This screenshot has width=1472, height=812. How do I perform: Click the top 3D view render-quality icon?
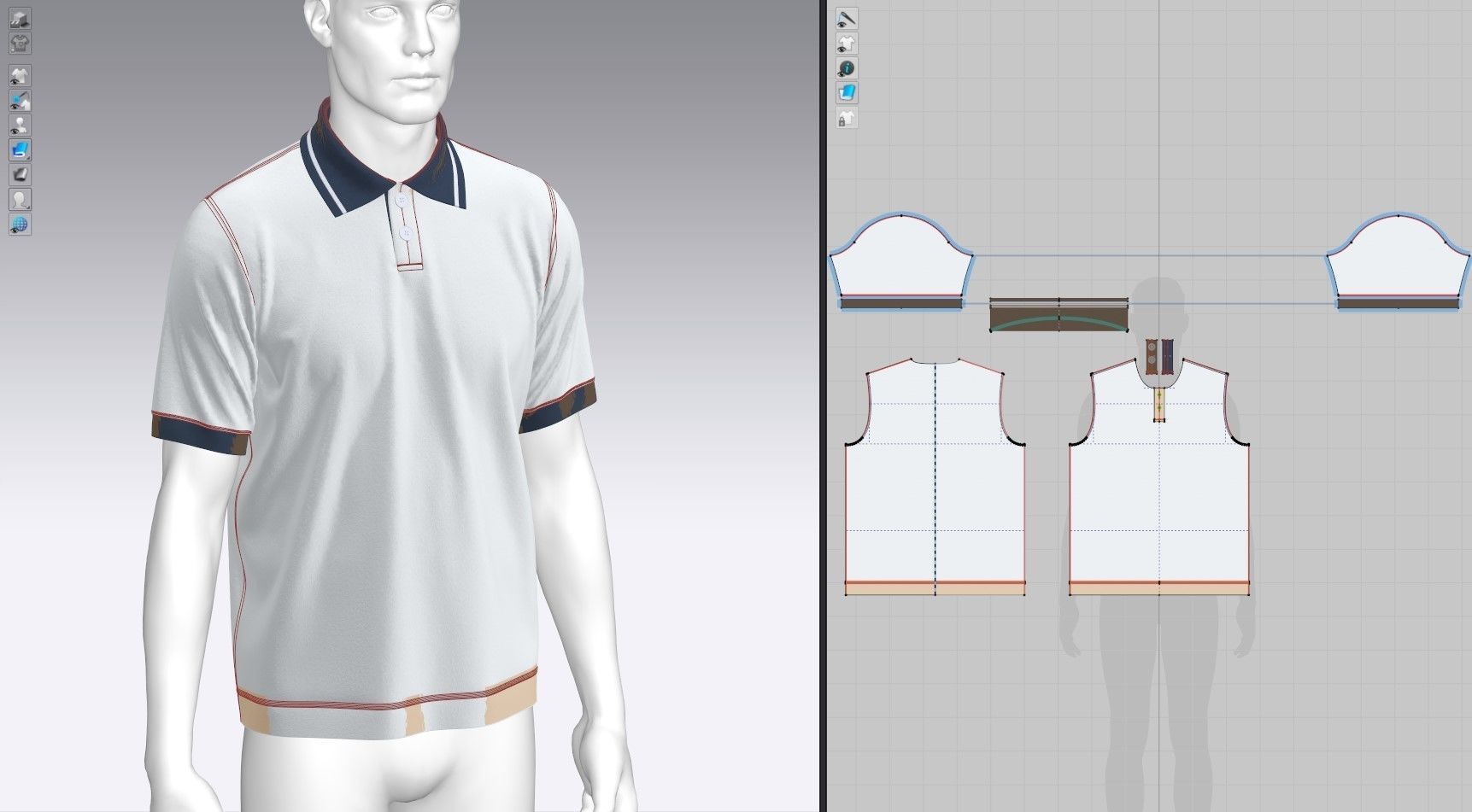click(x=20, y=19)
